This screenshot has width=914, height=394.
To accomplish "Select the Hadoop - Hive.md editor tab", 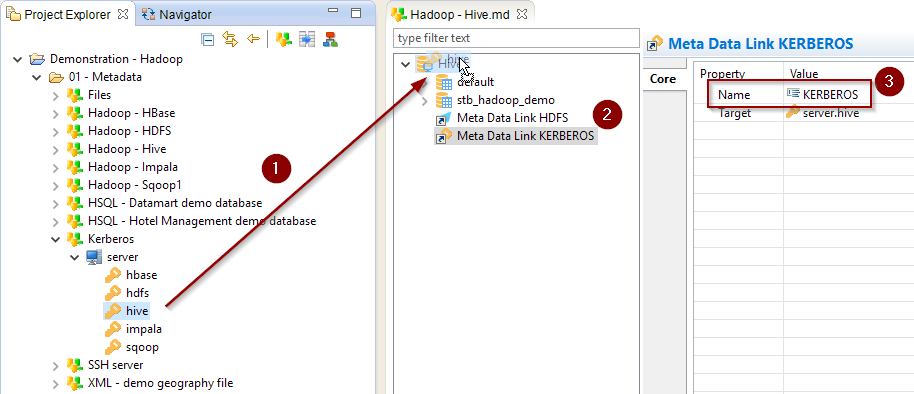I will (x=460, y=15).
